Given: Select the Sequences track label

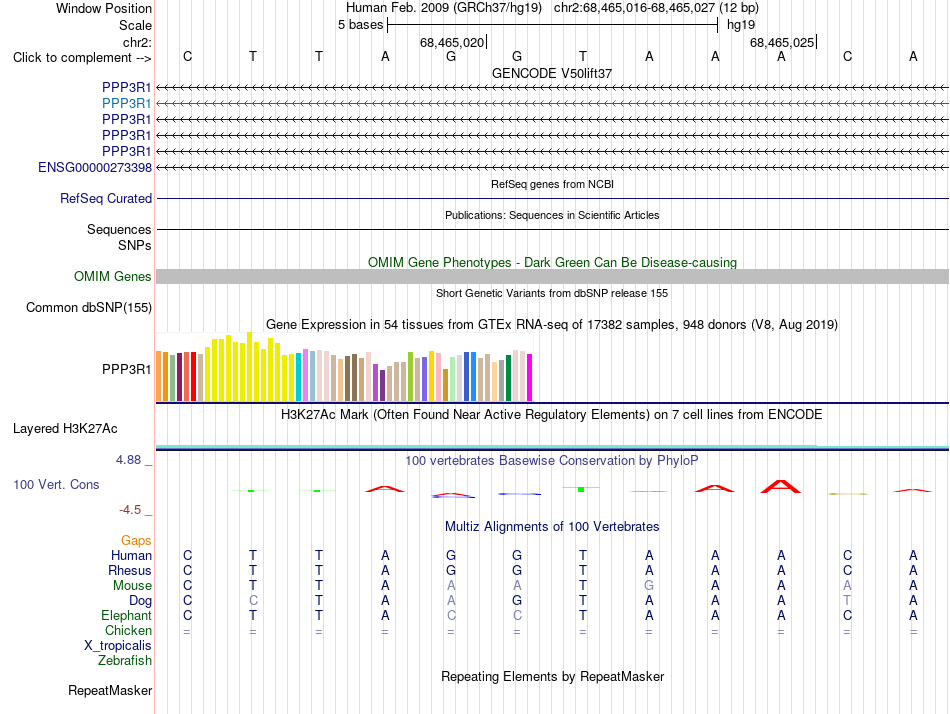Looking at the screenshot, I should (x=119, y=229).
